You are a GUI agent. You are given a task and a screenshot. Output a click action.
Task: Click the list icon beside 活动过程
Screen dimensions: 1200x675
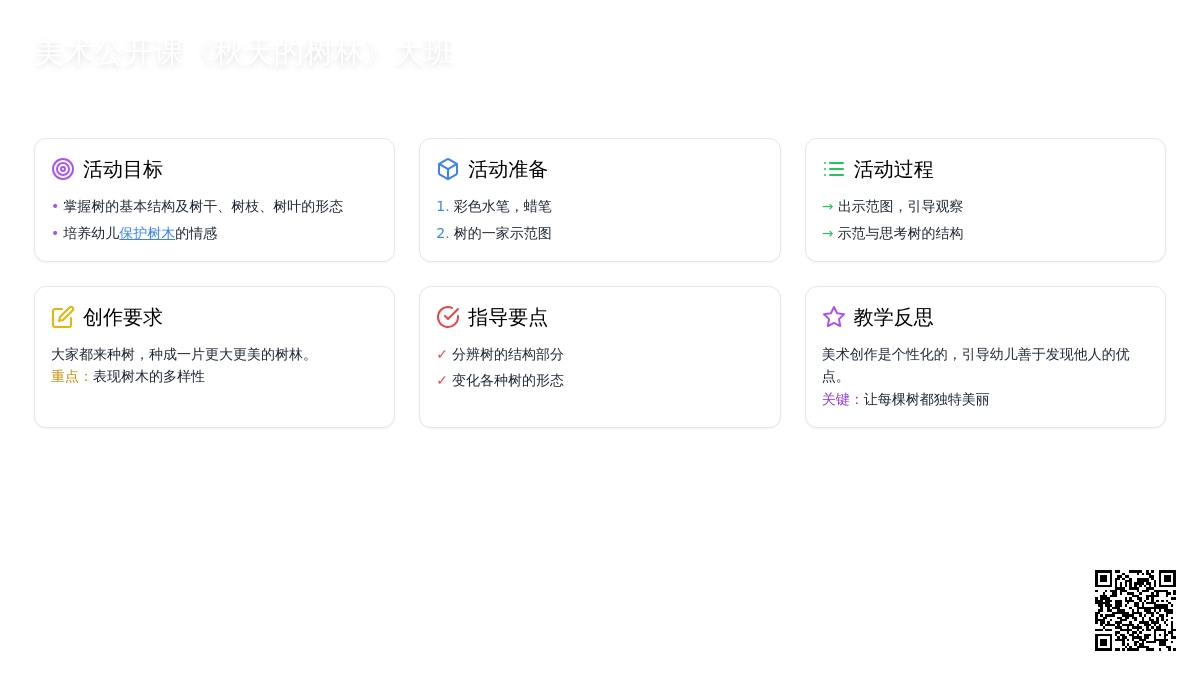point(834,169)
